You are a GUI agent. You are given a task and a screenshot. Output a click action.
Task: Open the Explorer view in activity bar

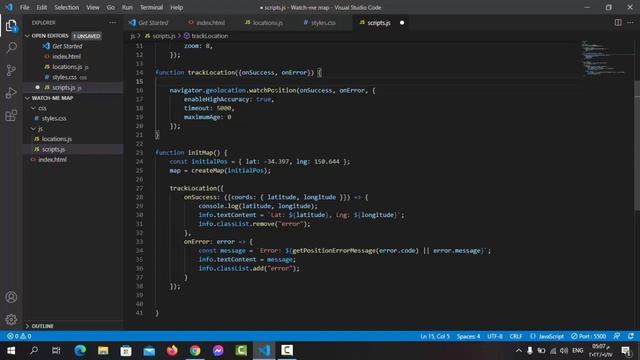[x=11, y=25]
